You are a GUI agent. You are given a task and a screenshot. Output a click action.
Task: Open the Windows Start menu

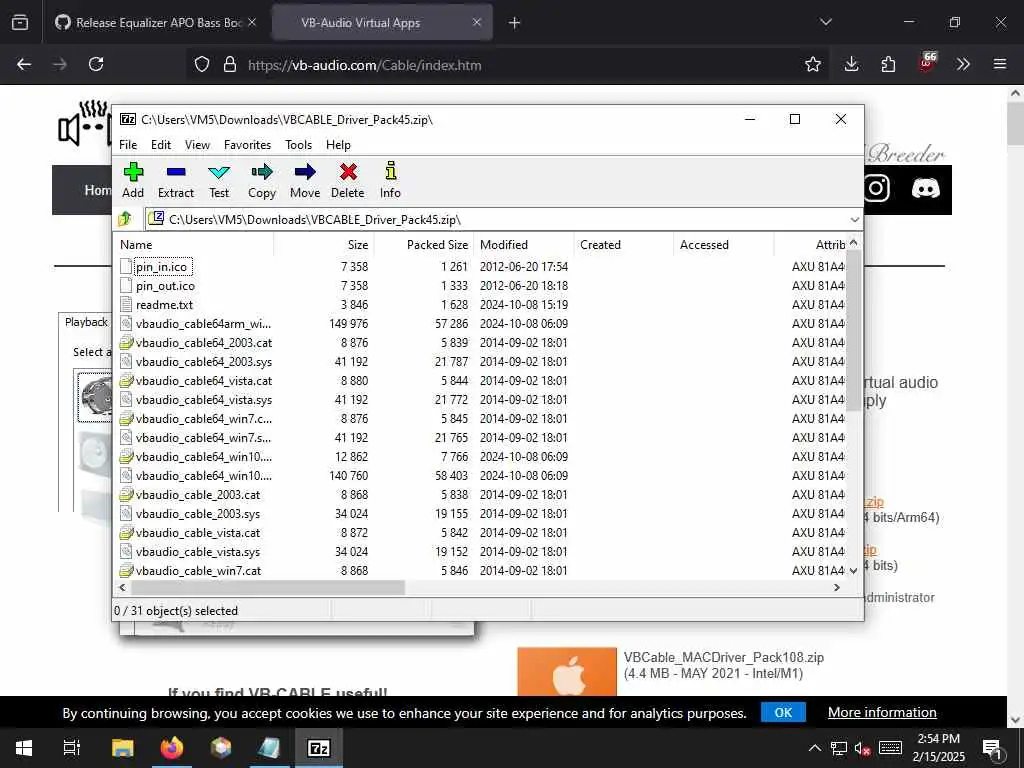[24, 748]
